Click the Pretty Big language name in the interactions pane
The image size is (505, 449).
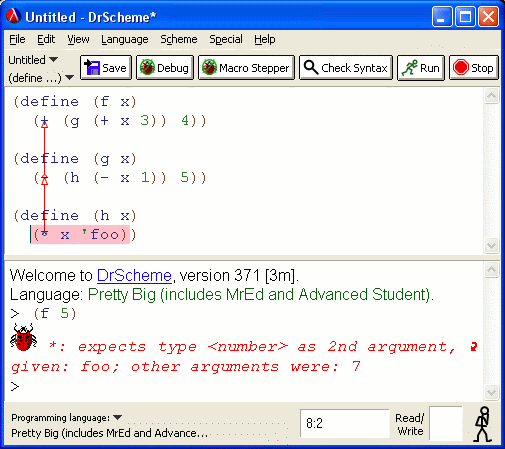click(x=260, y=295)
